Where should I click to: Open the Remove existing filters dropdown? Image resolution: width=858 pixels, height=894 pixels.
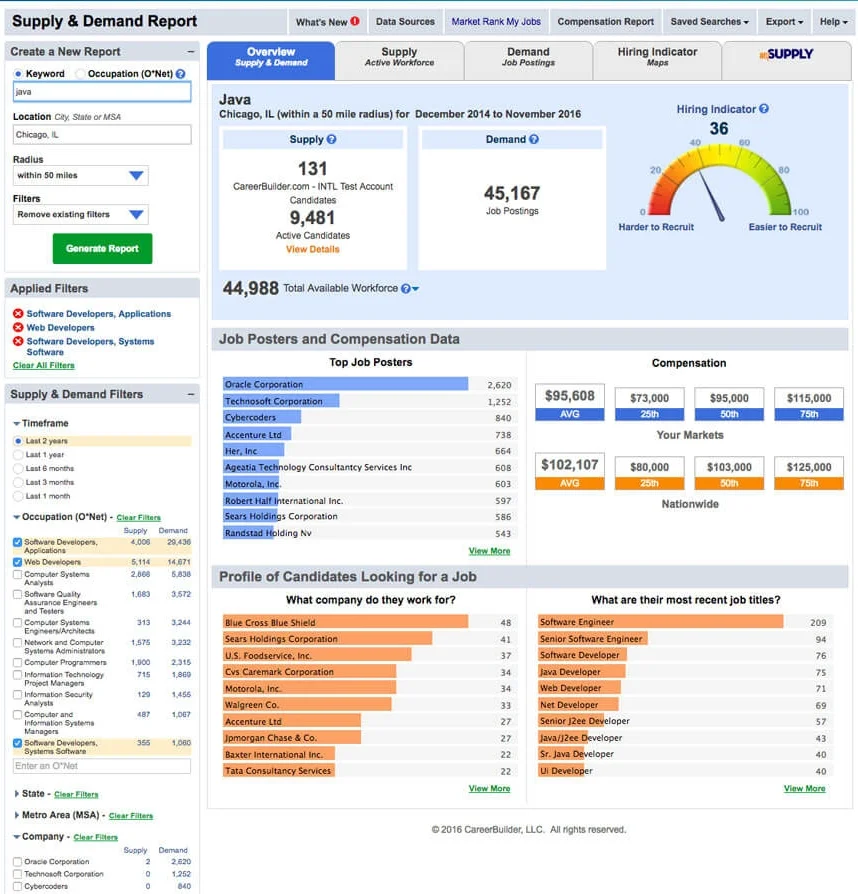tap(80, 214)
